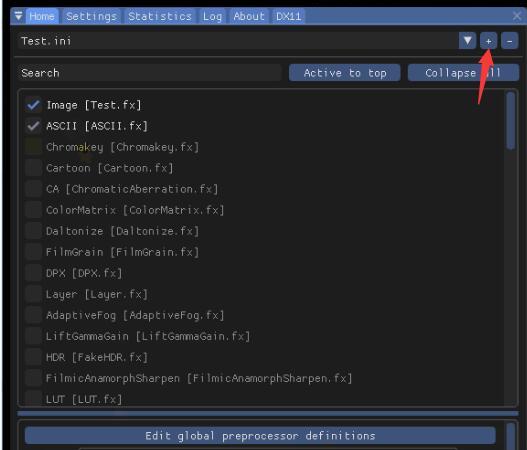Focus the Search effects field
The height and width of the screenshot is (450, 527).
149,73
